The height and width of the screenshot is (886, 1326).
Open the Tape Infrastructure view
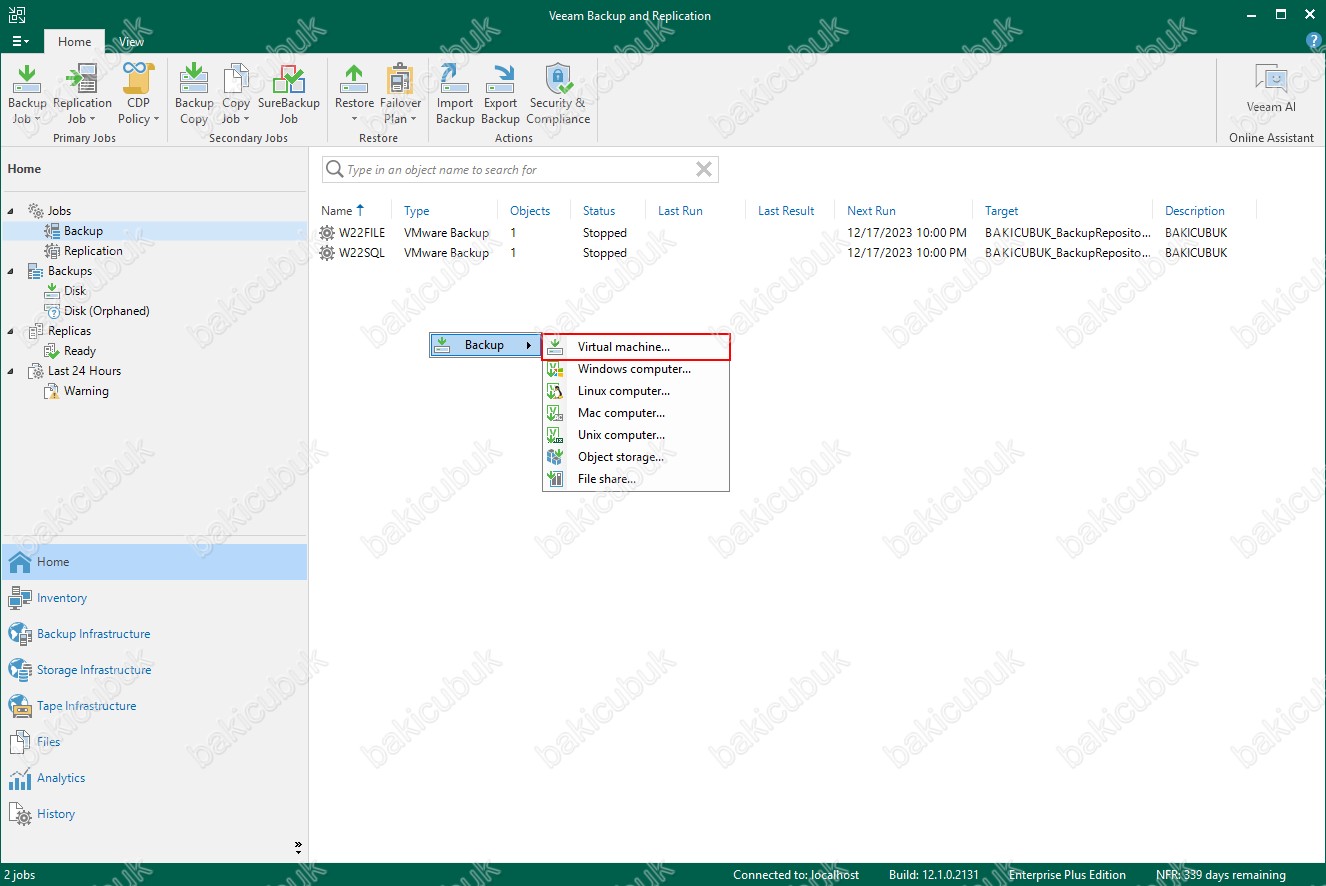(x=154, y=706)
